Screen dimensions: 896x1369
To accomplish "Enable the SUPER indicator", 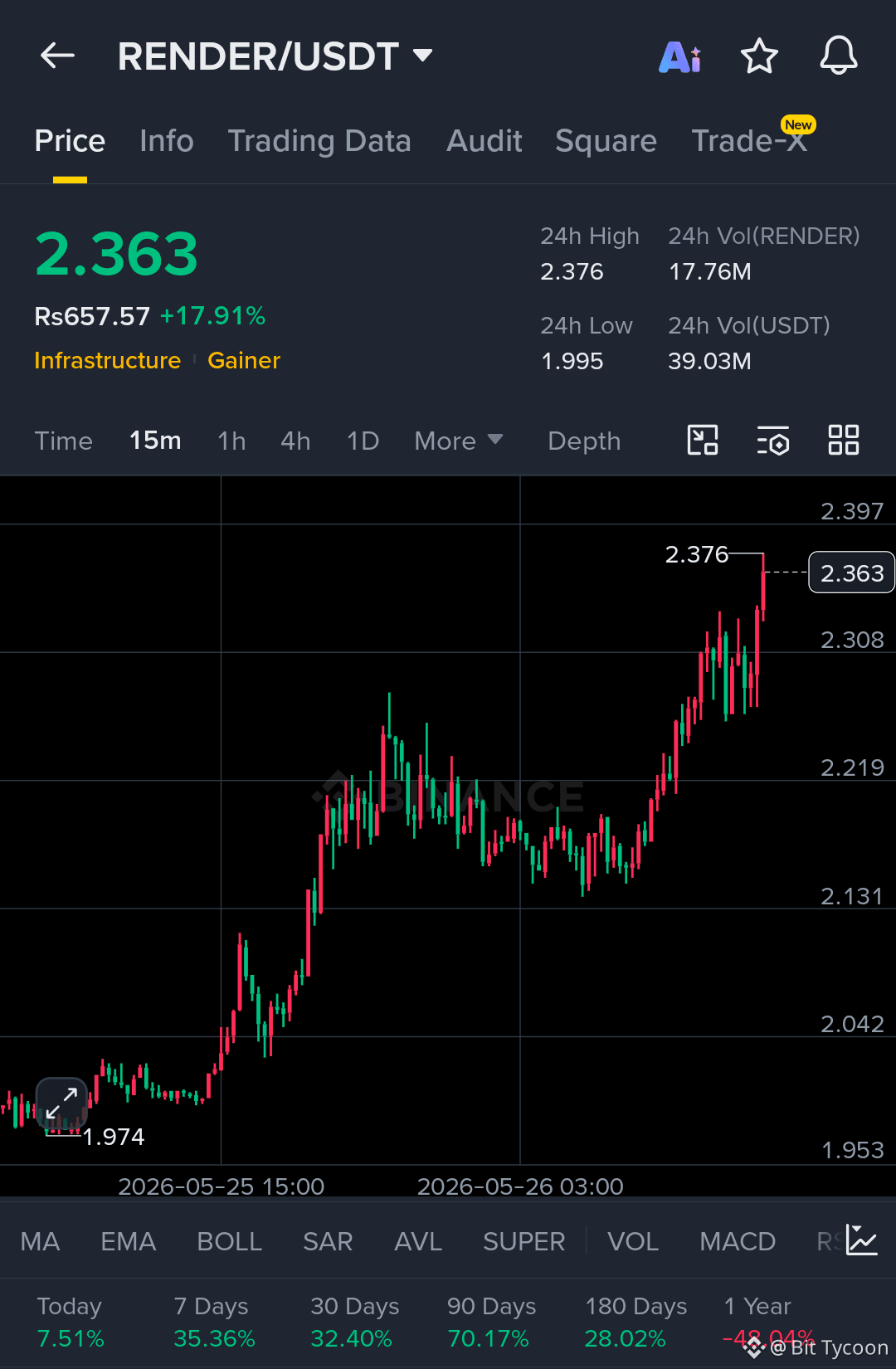I will tap(523, 1241).
